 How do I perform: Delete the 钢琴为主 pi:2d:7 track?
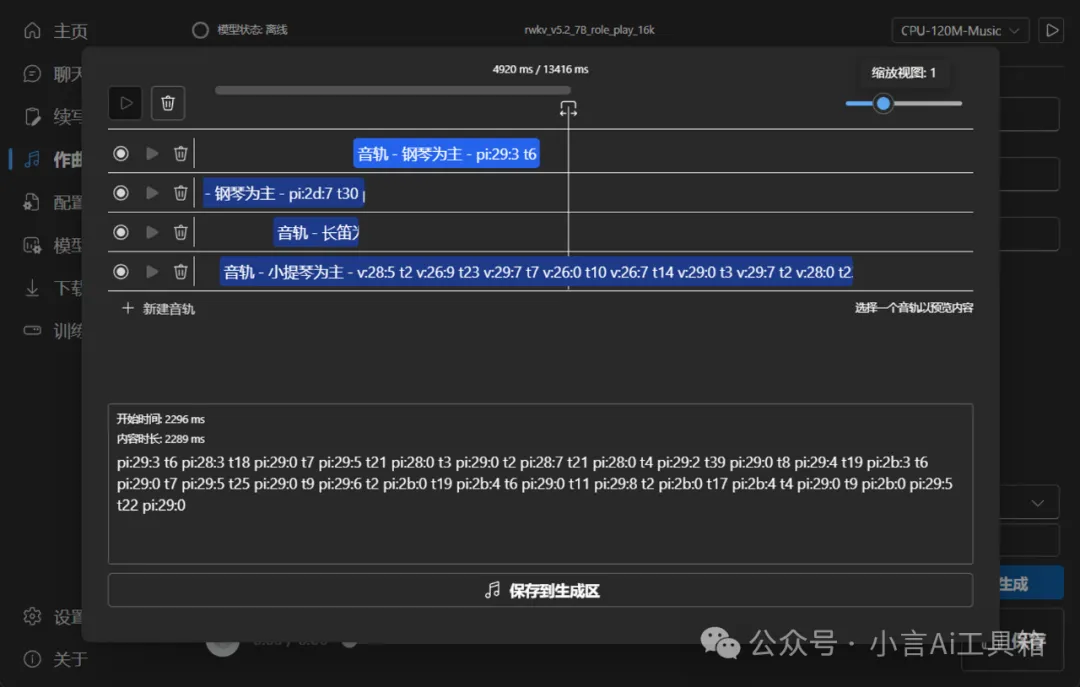click(x=180, y=193)
